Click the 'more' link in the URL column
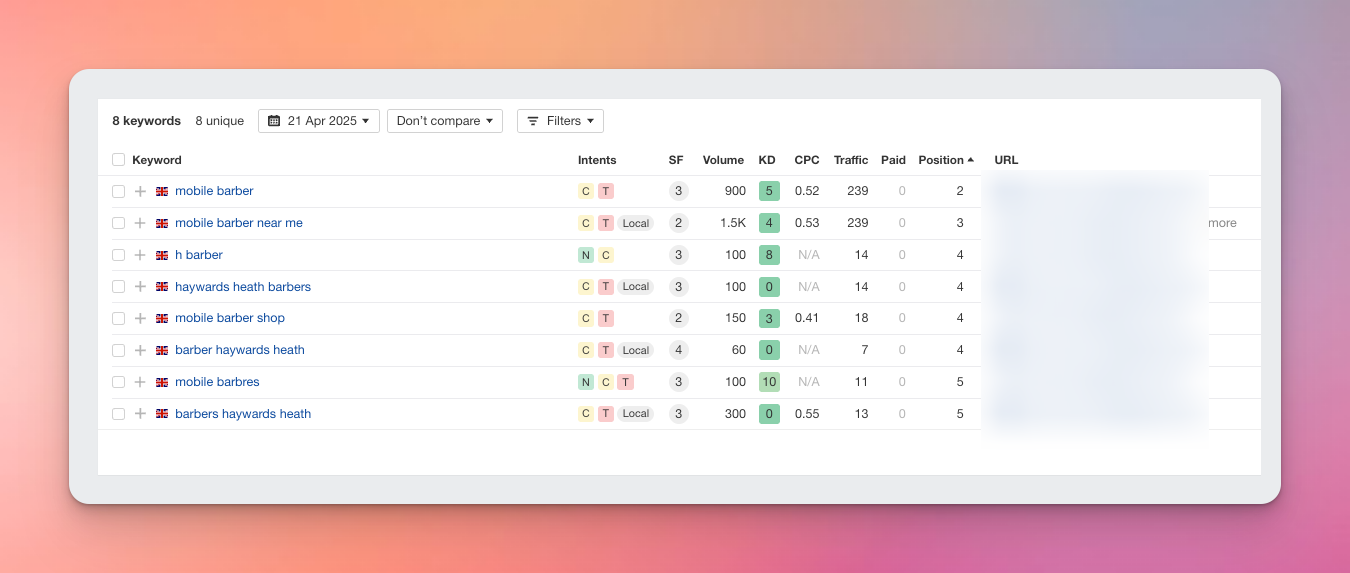The height and width of the screenshot is (573, 1350). pos(1222,223)
